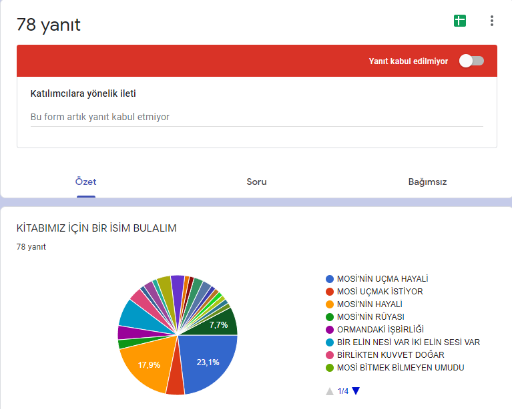
Task: Toggle the 'Yanıt kabul edilmiyor' switch
Action: [471, 61]
